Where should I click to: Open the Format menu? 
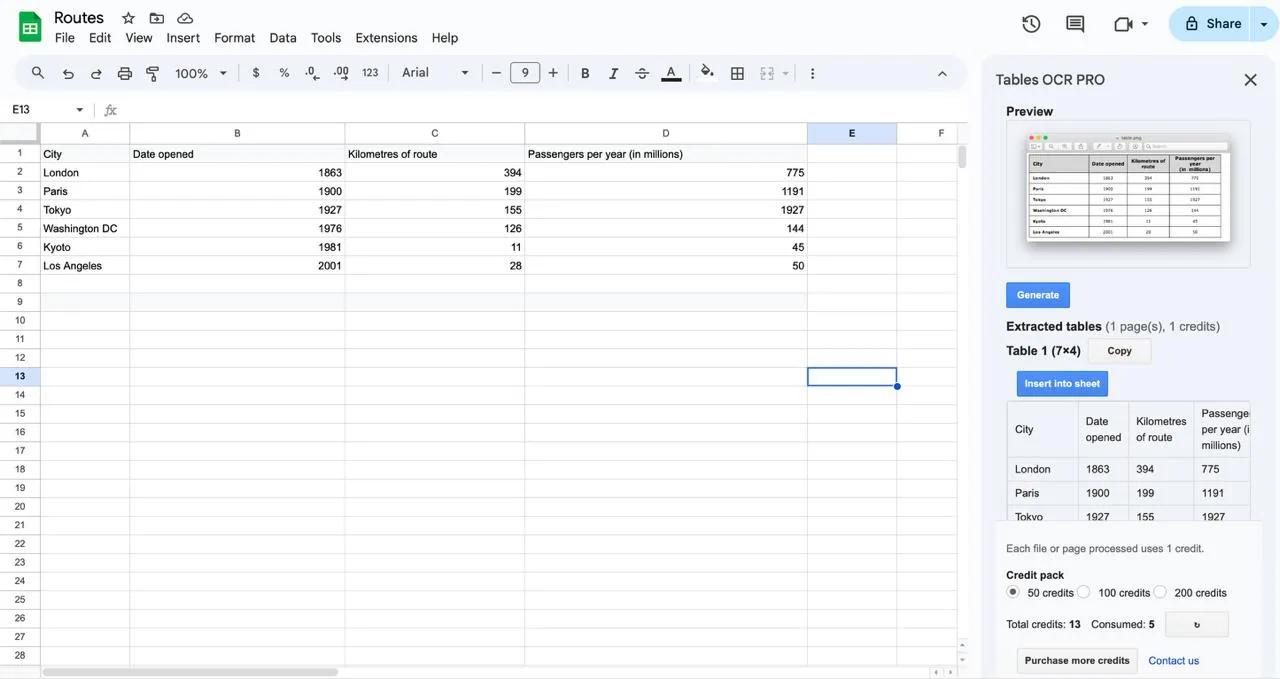click(234, 38)
